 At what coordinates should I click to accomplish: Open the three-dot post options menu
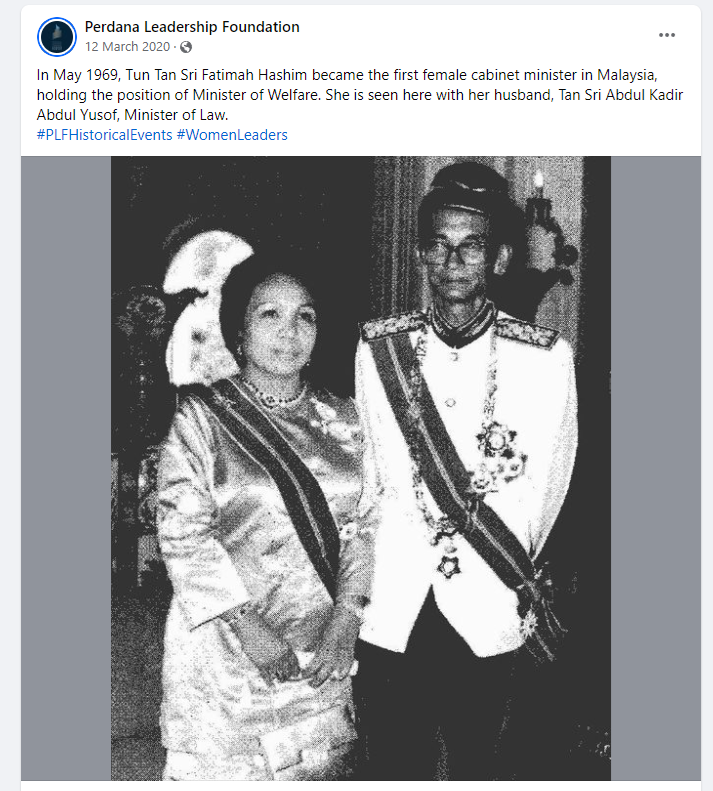[x=667, y=35]
